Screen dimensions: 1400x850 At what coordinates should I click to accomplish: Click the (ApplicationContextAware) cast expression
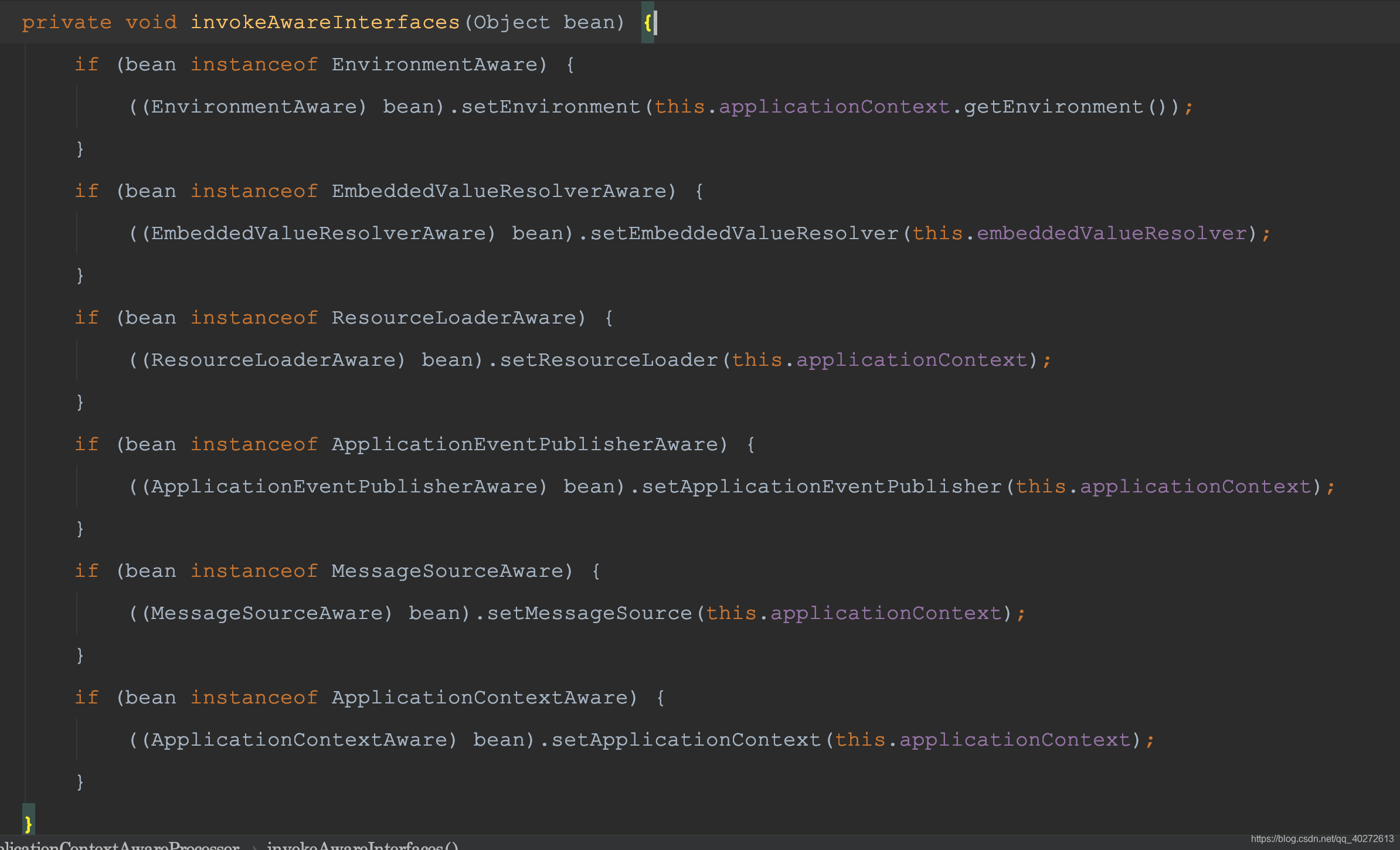click(x=300, y=740)
